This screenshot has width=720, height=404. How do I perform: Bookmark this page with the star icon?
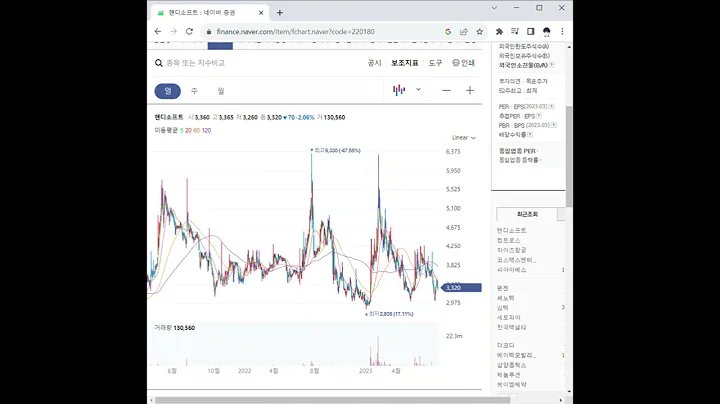pos(479,31)
